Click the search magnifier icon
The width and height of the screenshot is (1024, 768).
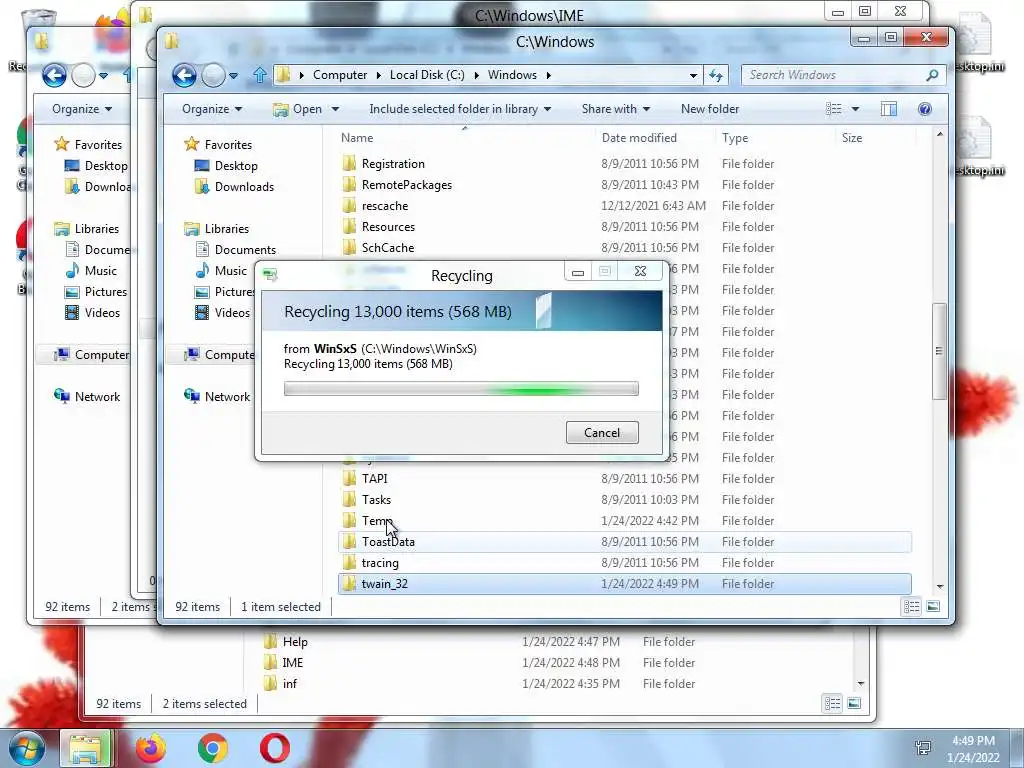(933, 75)
